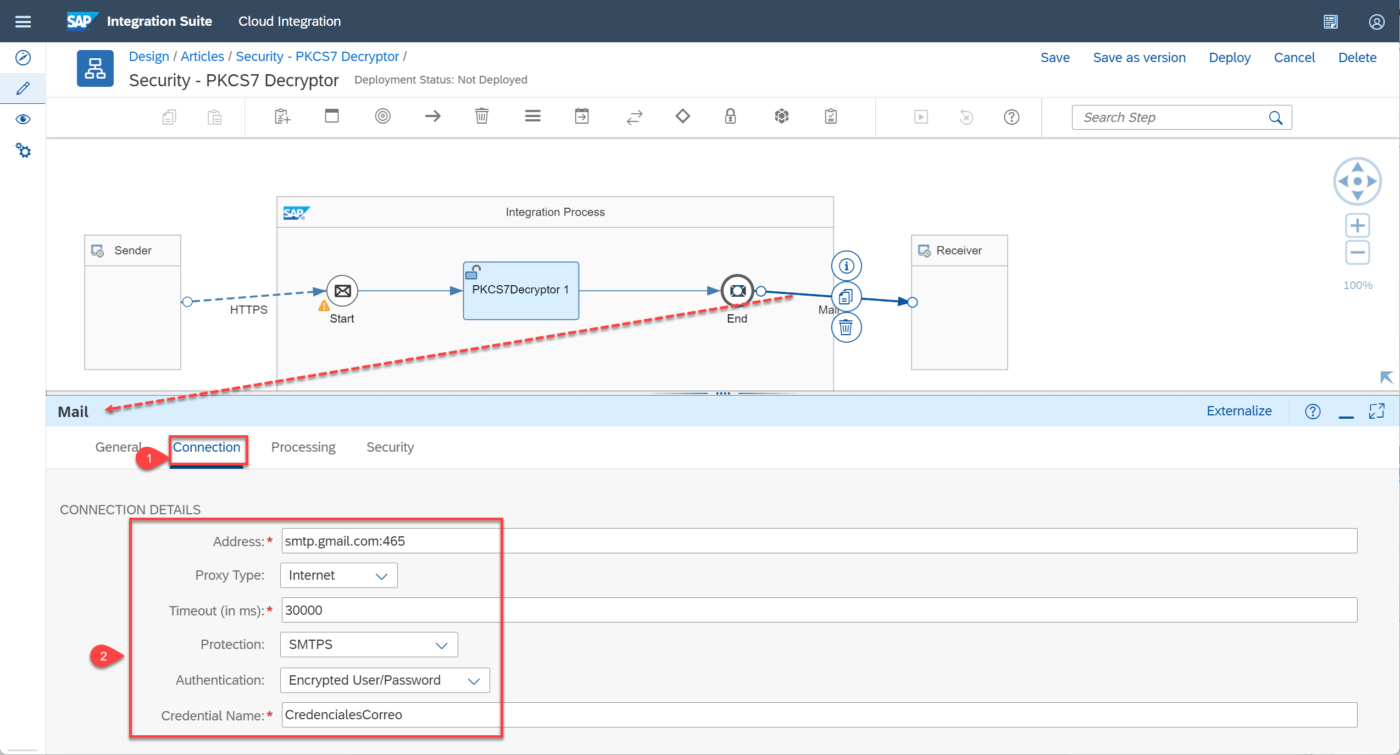
Task: Click the zoom in plus button
Action: (x=1357, y=225)
